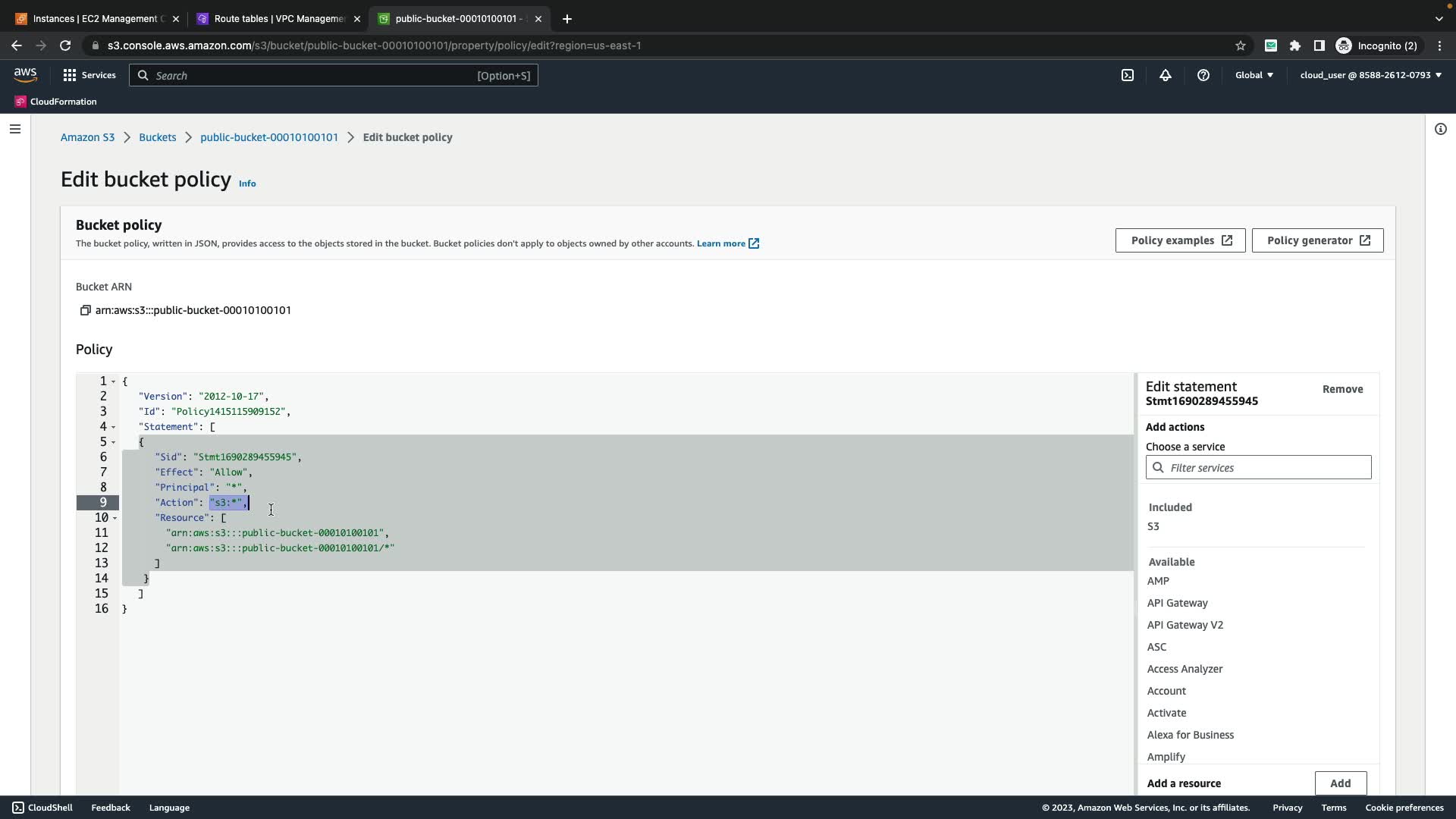
Task: Collapse the Statement array fold arrow on line 4
Action: tap(114, 427)
